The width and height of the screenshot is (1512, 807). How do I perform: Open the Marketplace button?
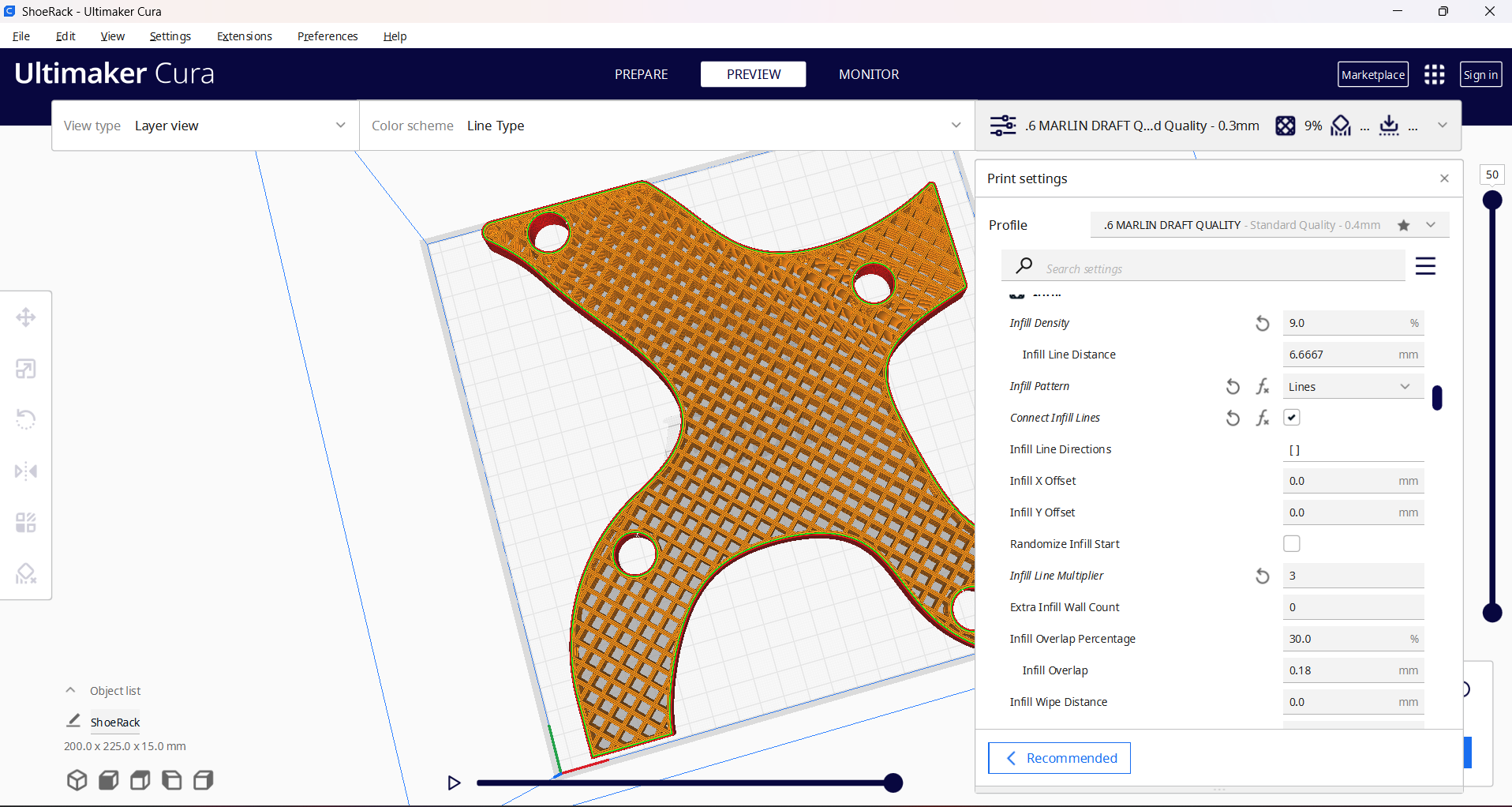click(1372, 74)
